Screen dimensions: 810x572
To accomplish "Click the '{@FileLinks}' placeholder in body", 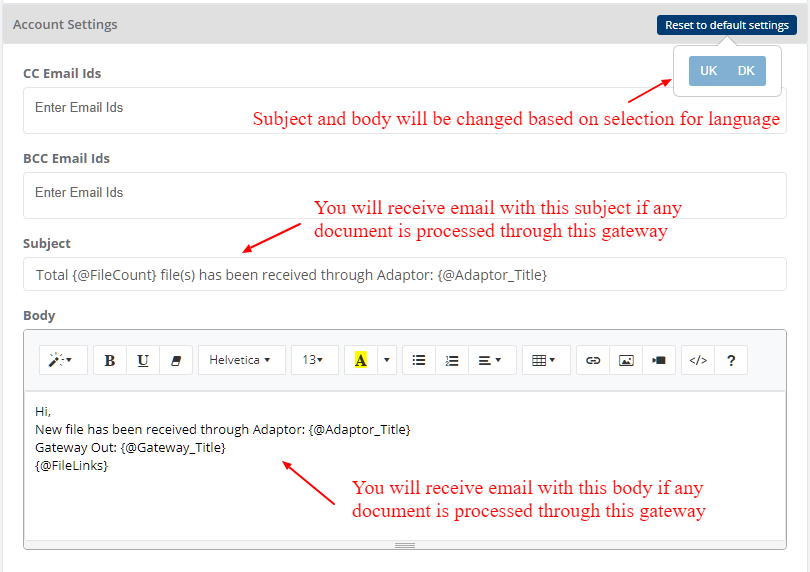I will click(71, 466).
